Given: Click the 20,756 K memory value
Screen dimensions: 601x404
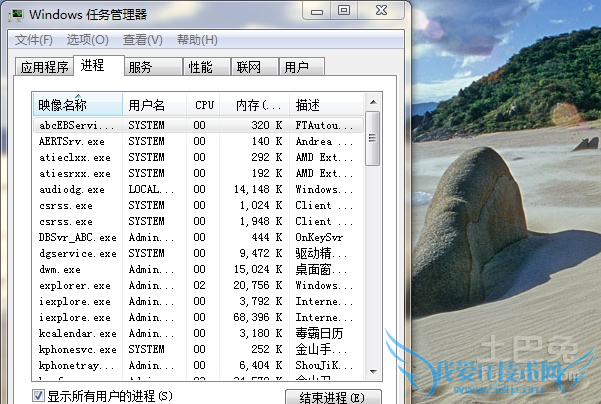Looking at the screenshot, I should (258, 286).
